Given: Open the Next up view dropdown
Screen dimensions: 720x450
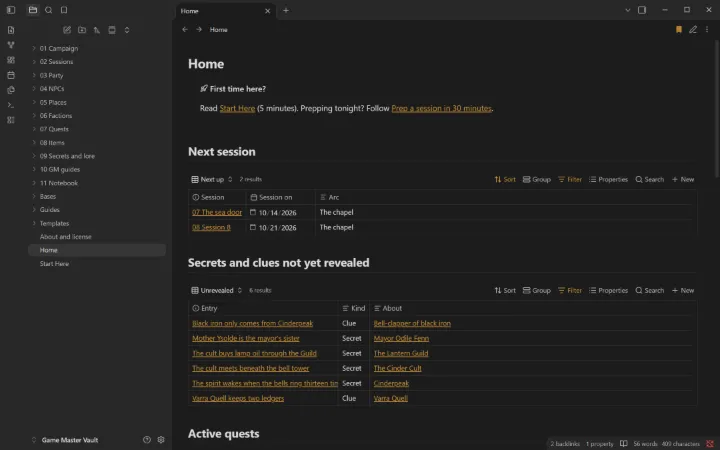Looking at the screenshot, I should point(212,180).
